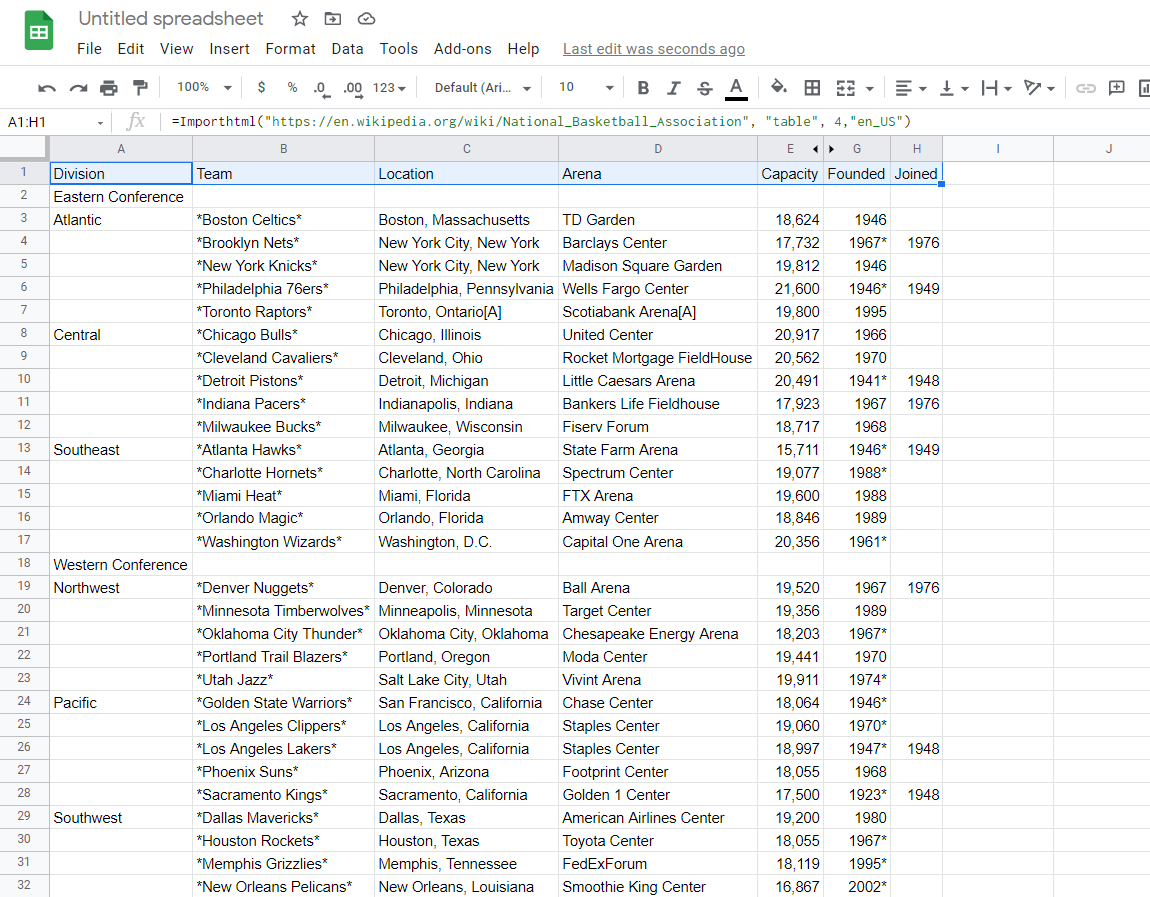This screenshot has width=1150, height=897.
Task: Rename the Untitled spreadsheet title
Action: pos(171,18)
